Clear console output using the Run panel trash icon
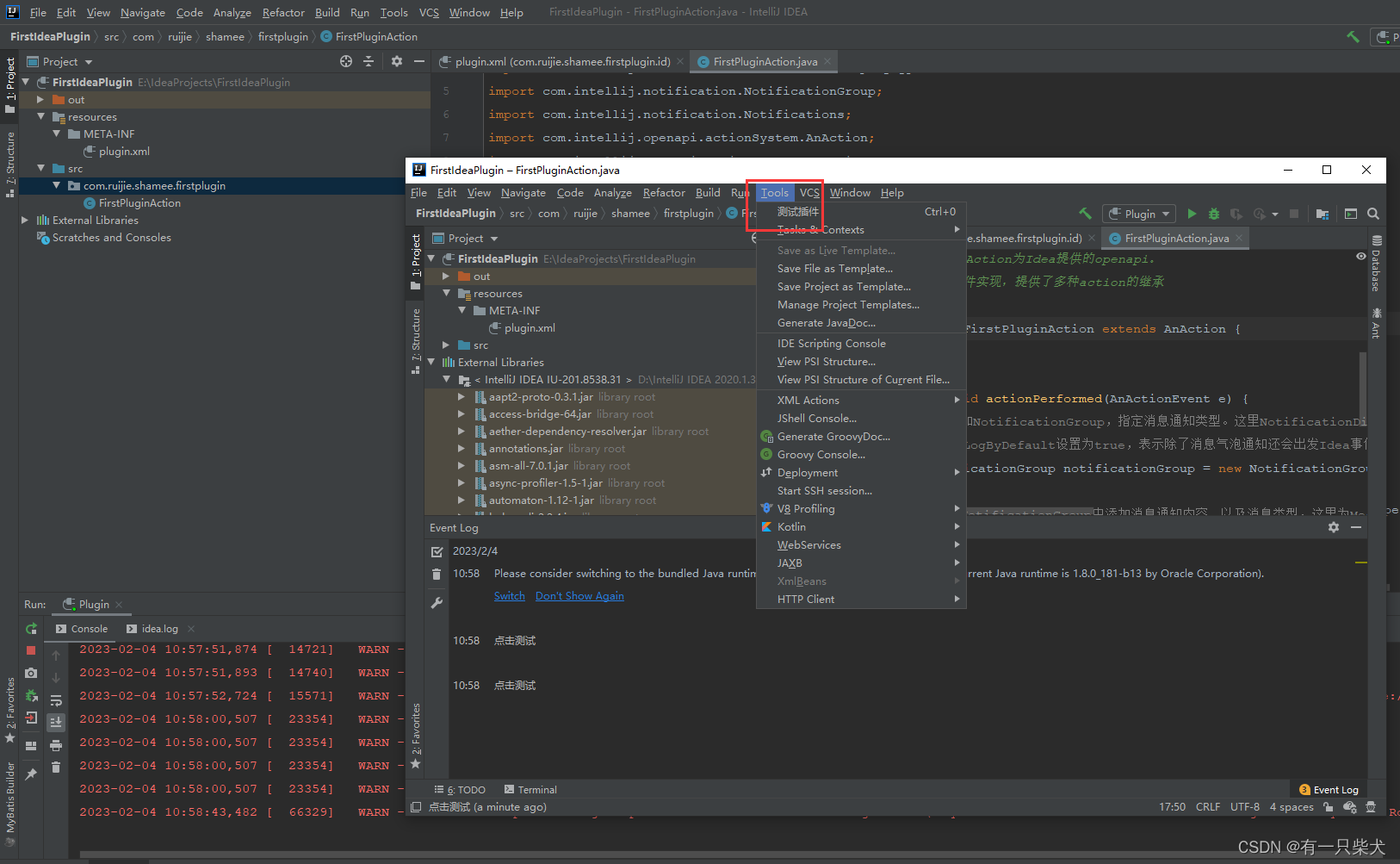This screenshot has height=864, width=1400. click(56, 767)
